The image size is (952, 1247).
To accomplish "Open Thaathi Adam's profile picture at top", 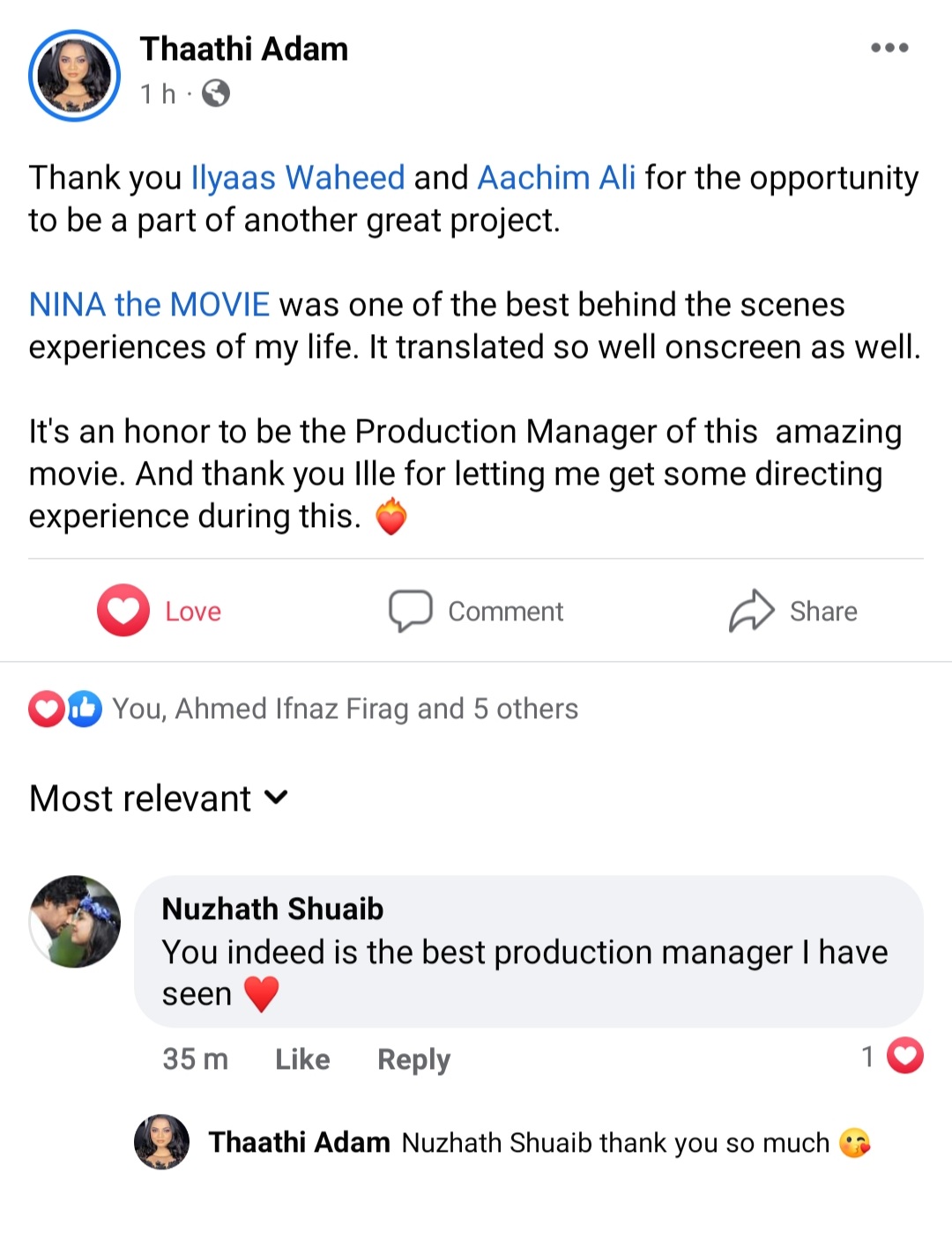I will coord(74,75).
